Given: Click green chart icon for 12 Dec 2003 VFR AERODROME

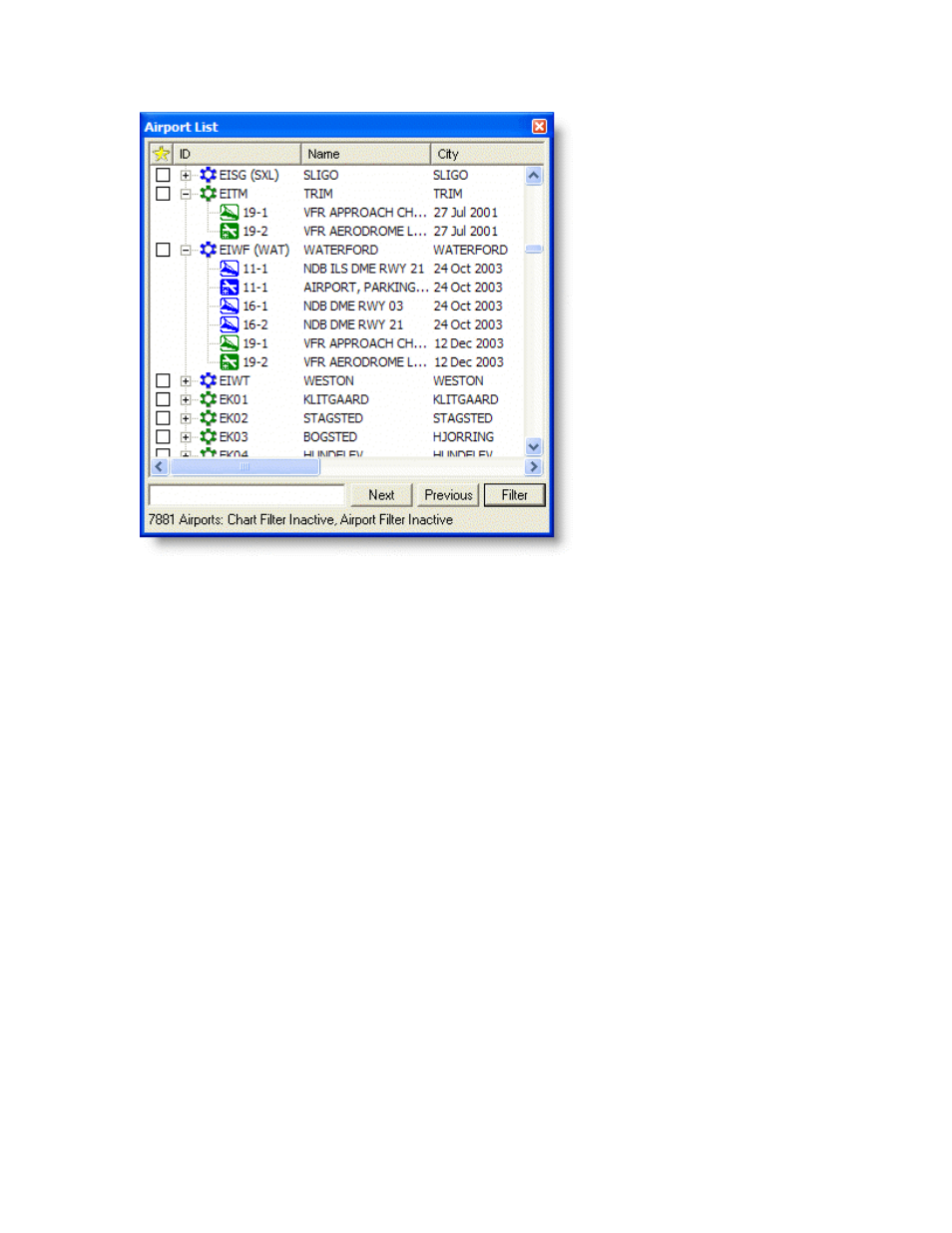Looking at the screenshot, I should (x=230, y=362).
